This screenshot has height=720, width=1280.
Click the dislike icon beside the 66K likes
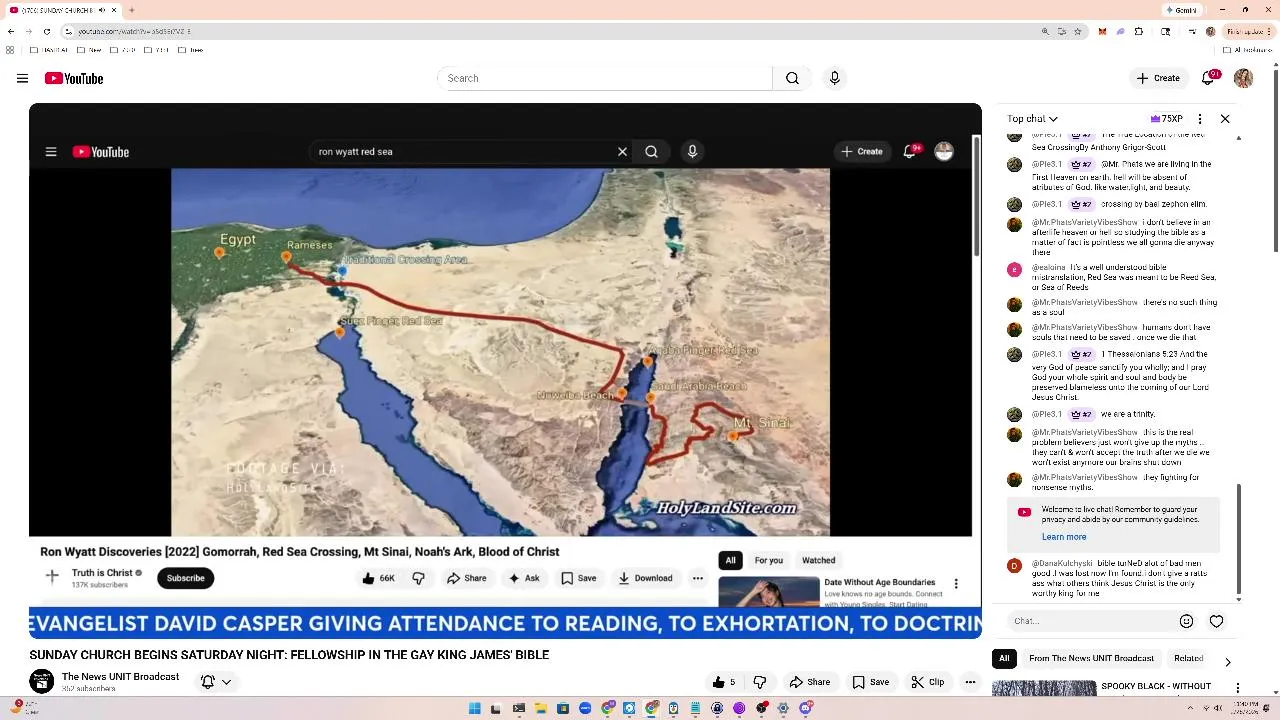(419, 578)
